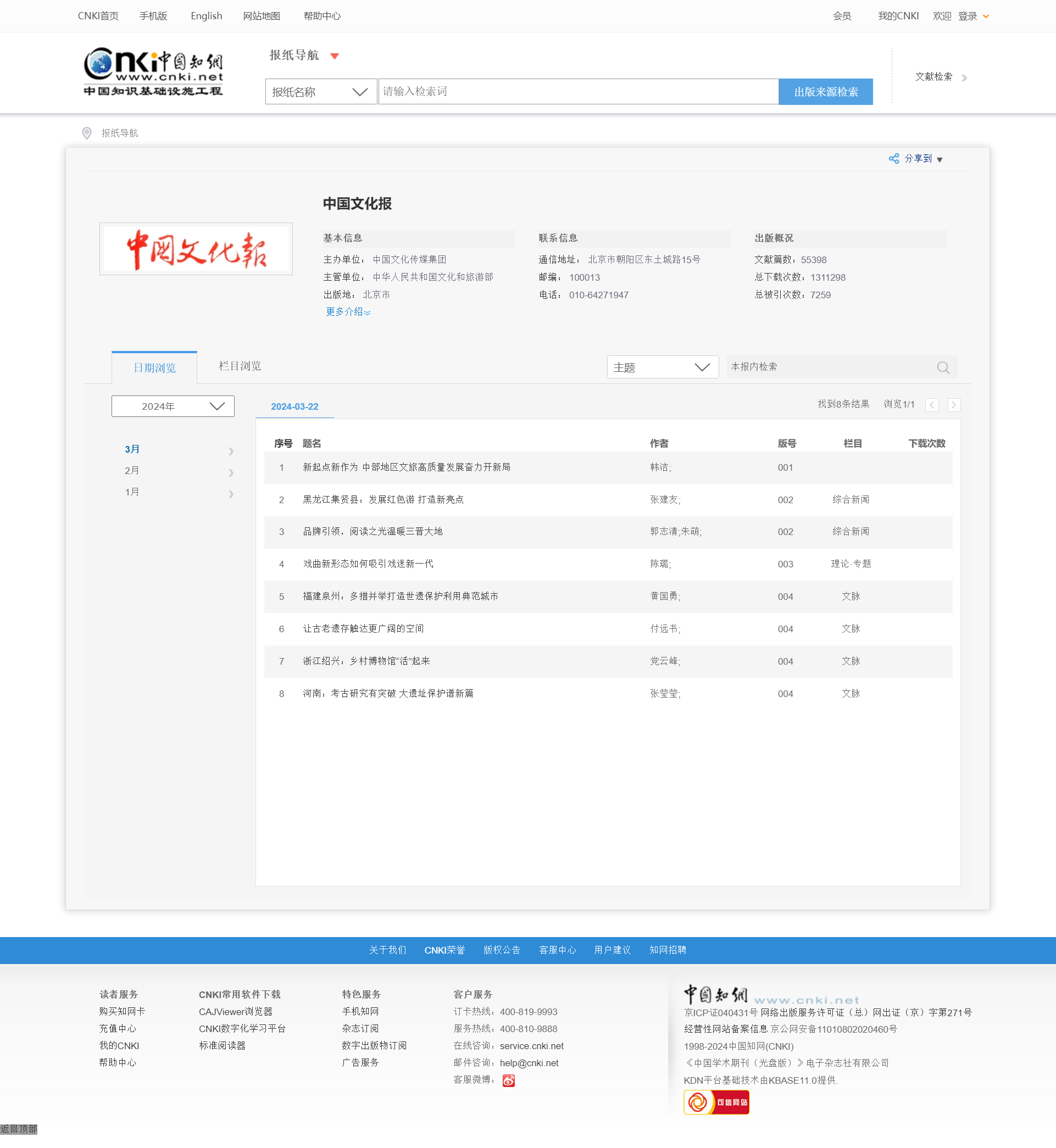The width and height of the screenshot is (1056, 1148).
Task: Click the CNKI logo in header
Action: point(153,71)
